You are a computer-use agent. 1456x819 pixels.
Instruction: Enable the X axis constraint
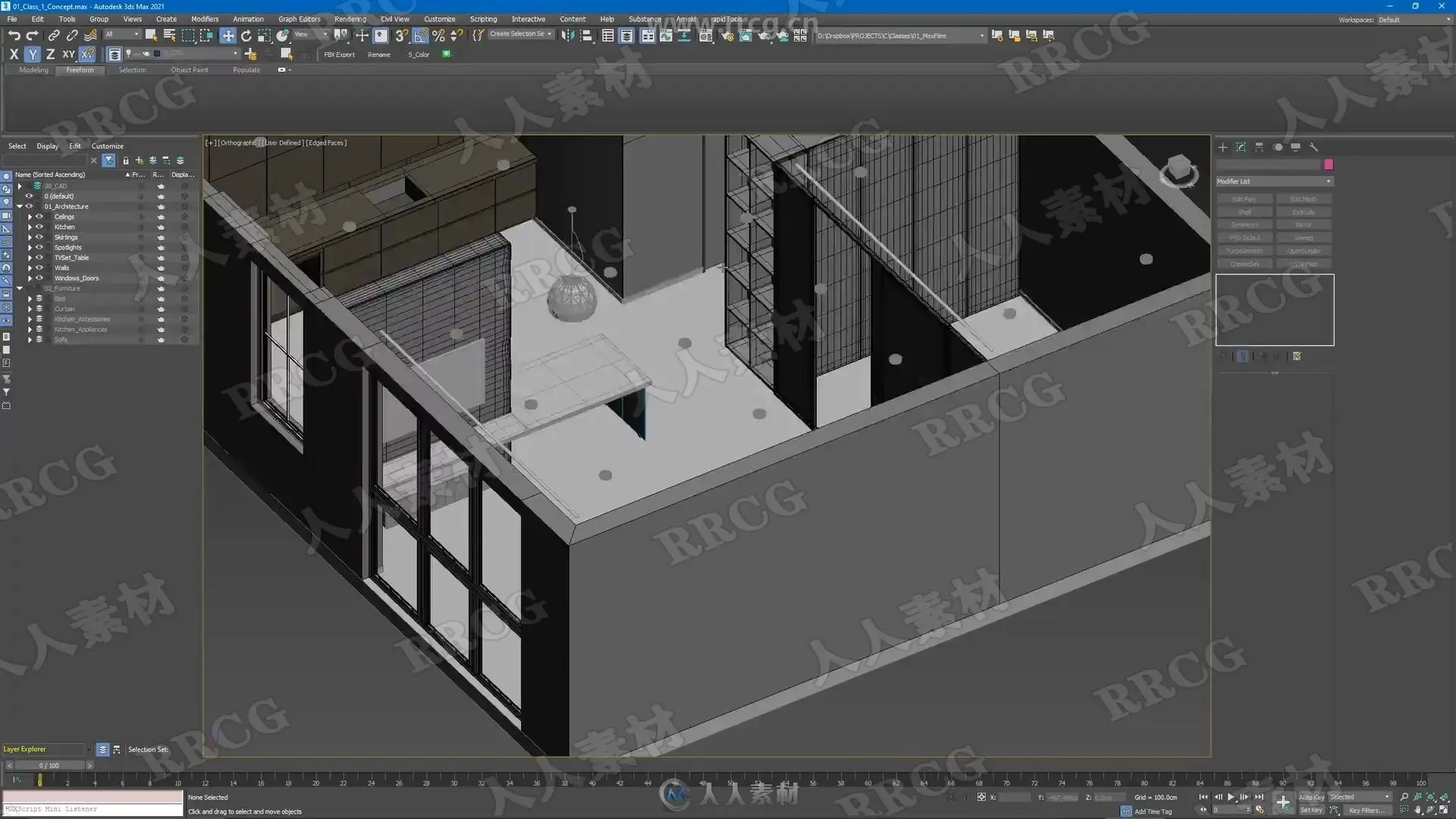[x=14, y=54]
